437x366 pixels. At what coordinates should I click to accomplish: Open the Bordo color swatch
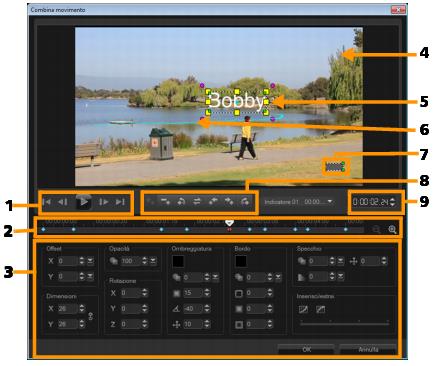click(x=241, y=261)
